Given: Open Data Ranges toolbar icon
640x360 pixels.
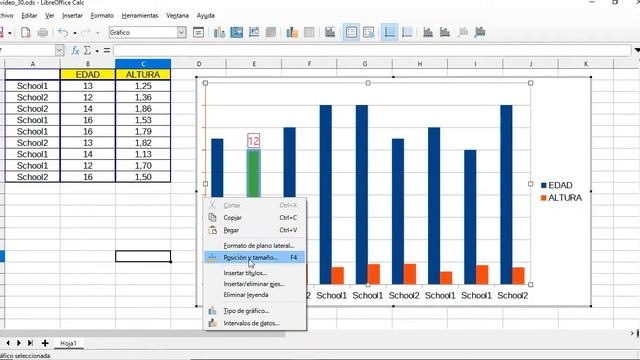Looking at the screenshot, I should pyautogui.click(x=292, y=32).
